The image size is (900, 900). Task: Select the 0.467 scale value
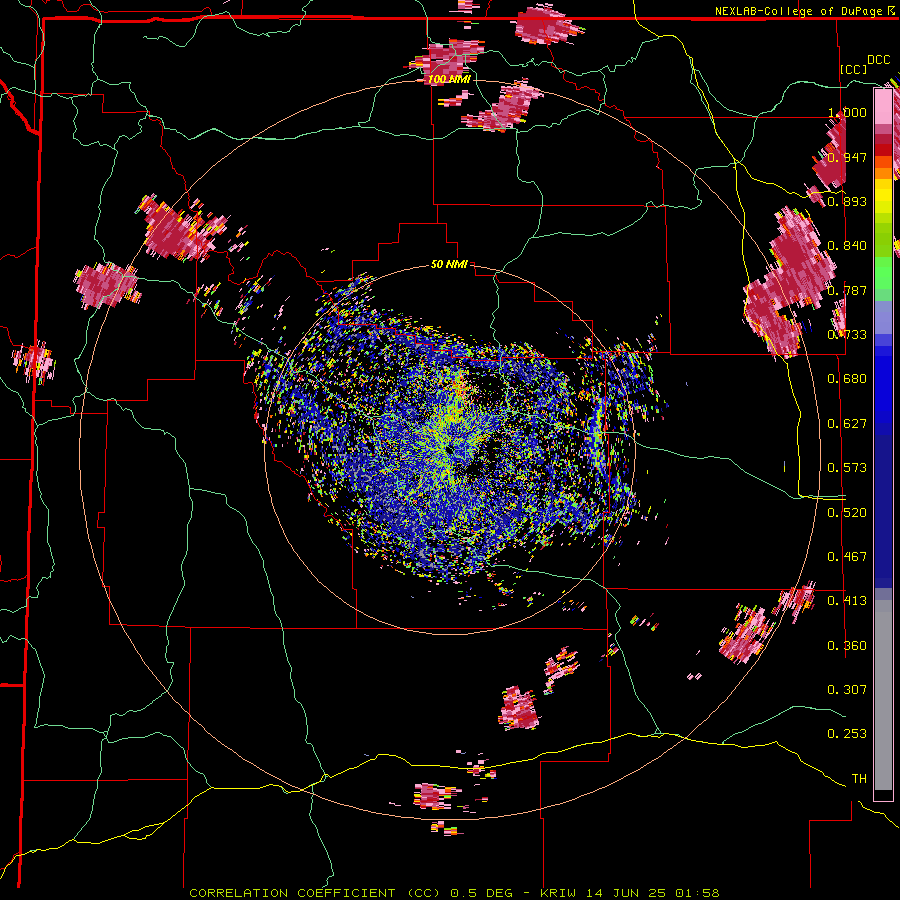pyautogui.click(x=847, y=556)
